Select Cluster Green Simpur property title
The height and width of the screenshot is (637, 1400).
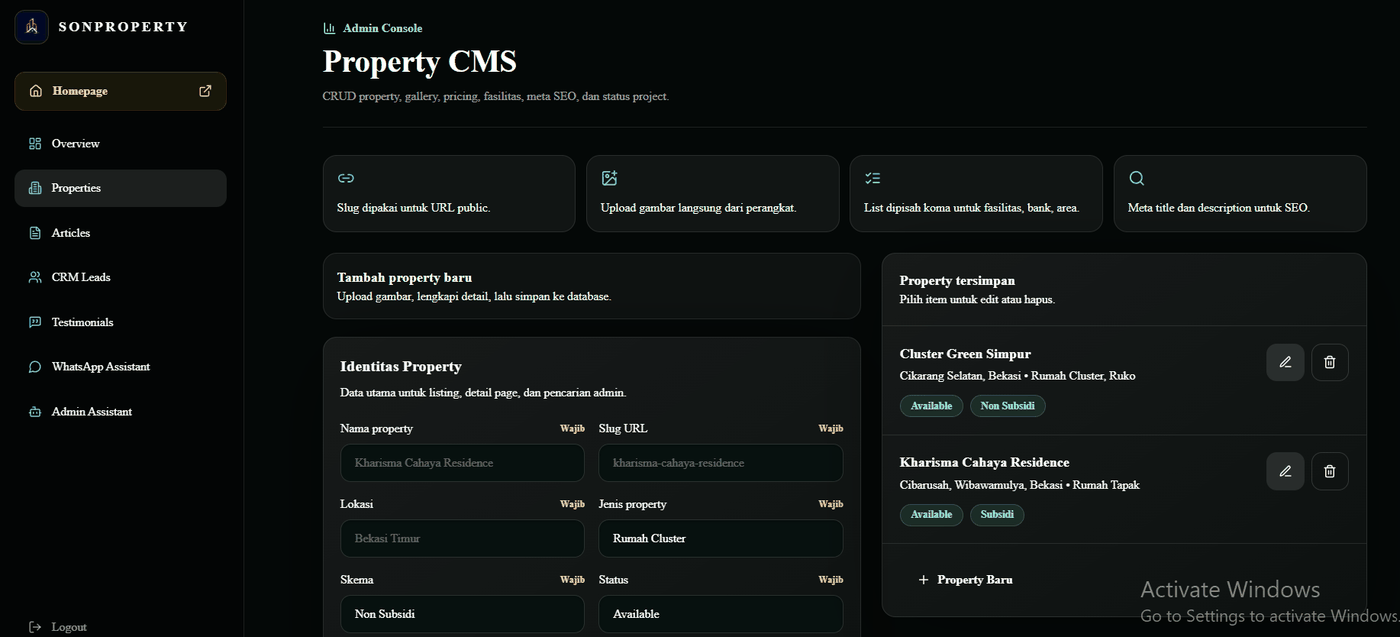(x=965, y=354)
